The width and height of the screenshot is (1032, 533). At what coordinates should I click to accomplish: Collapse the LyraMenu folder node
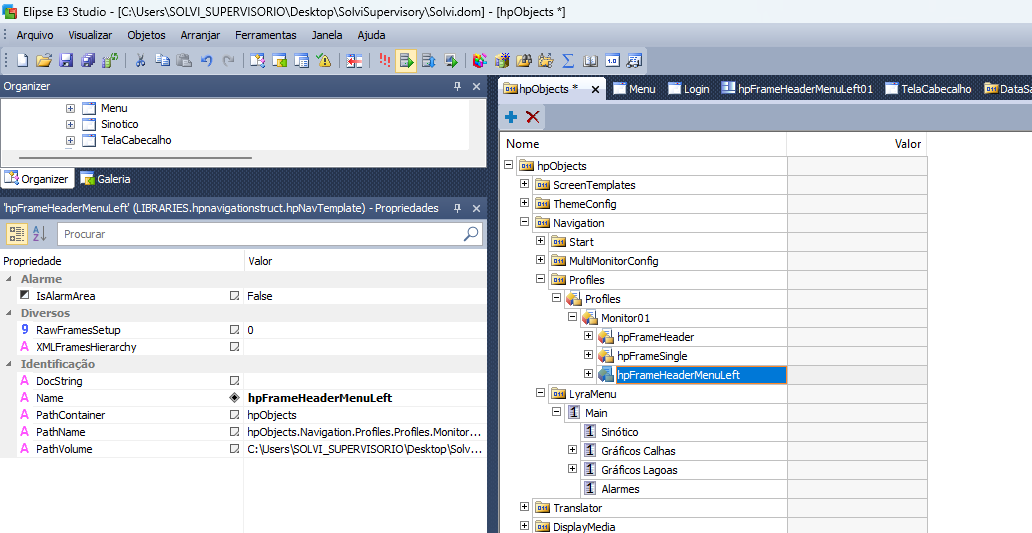pos(540,393)
